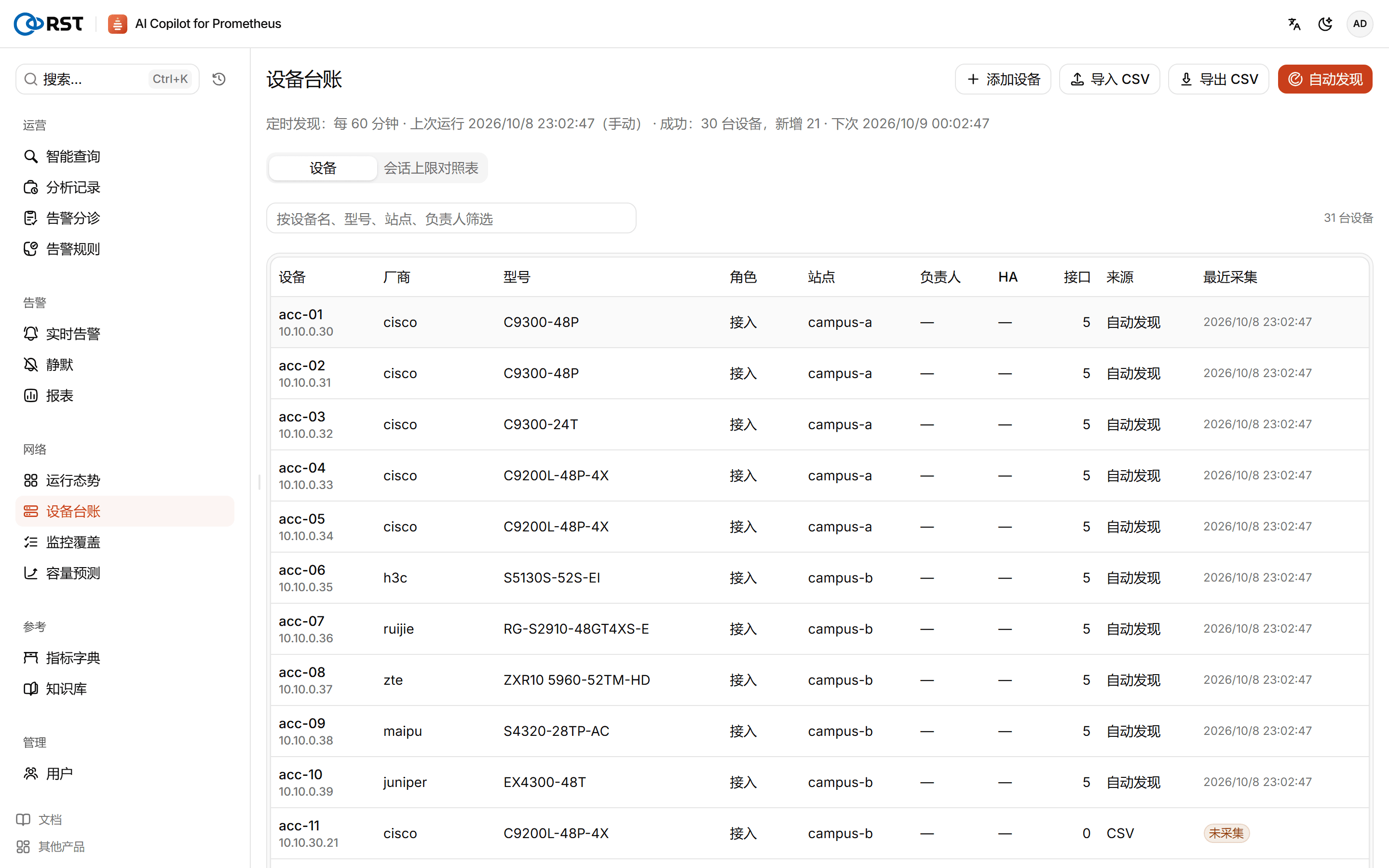Image resolution: width=1389 pixels, height=868 pixels.
Task: Switch to 会话上限对照表 tab
Action: [x=431, y=168]
